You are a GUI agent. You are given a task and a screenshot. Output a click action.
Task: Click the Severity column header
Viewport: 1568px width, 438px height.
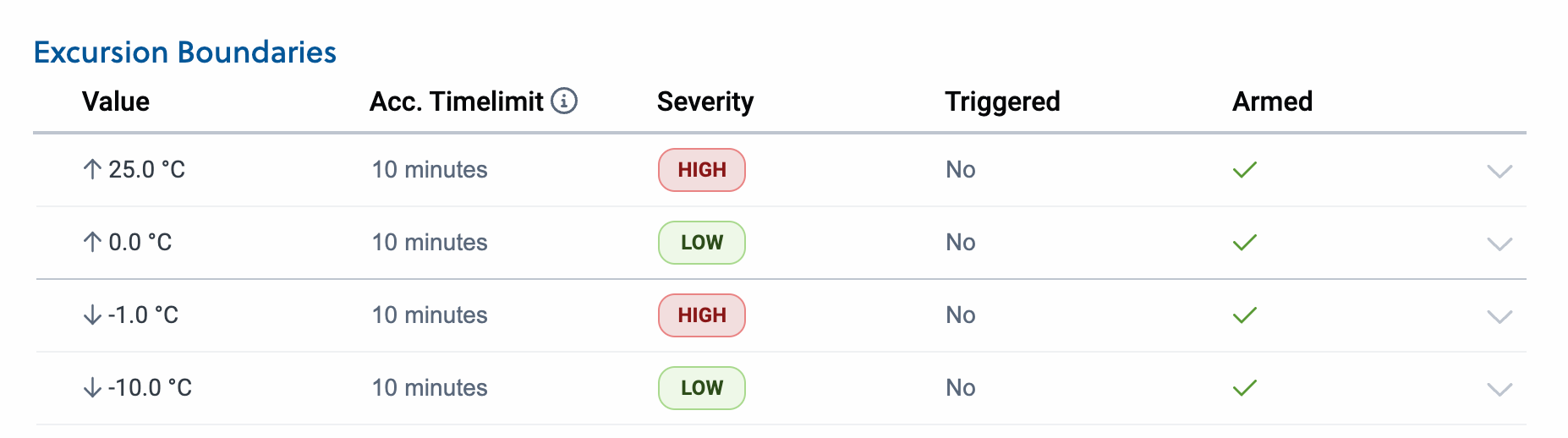[705, 101]
